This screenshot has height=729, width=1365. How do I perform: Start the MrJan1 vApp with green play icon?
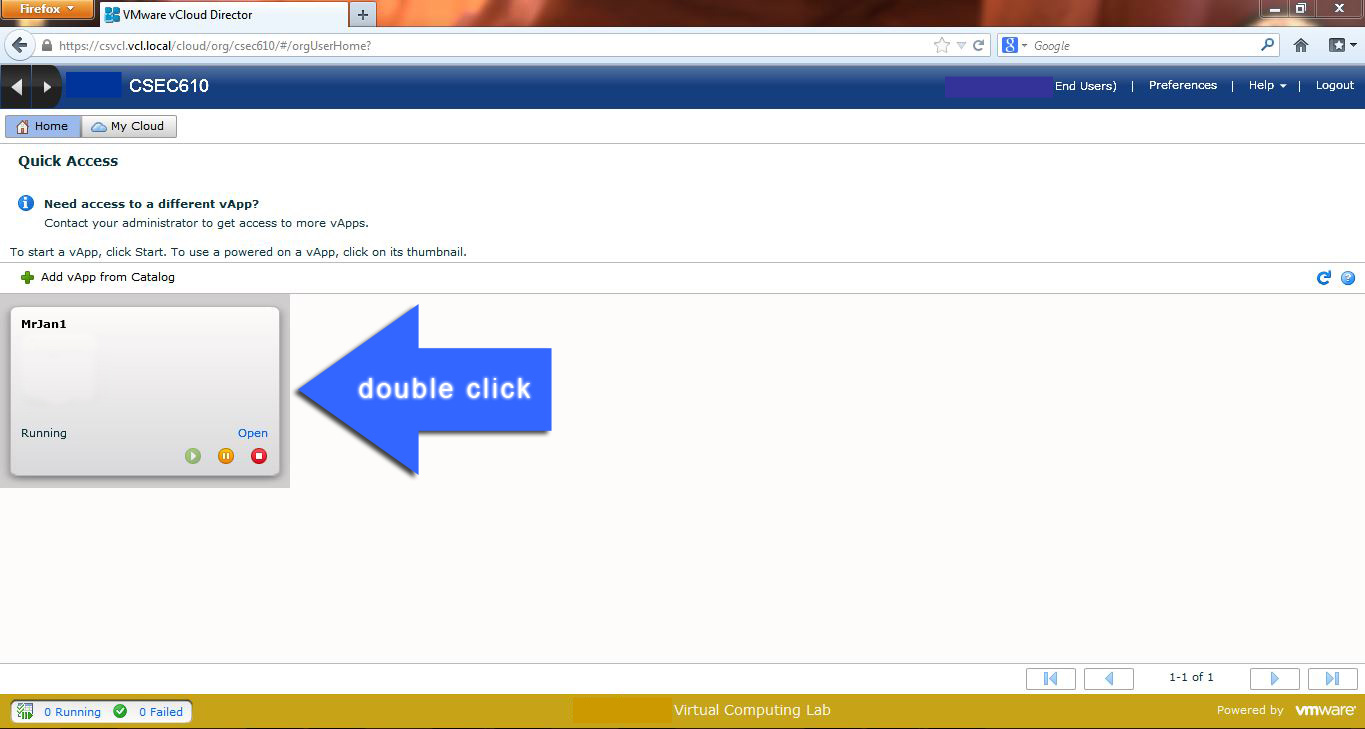click(x=193, y=456)
